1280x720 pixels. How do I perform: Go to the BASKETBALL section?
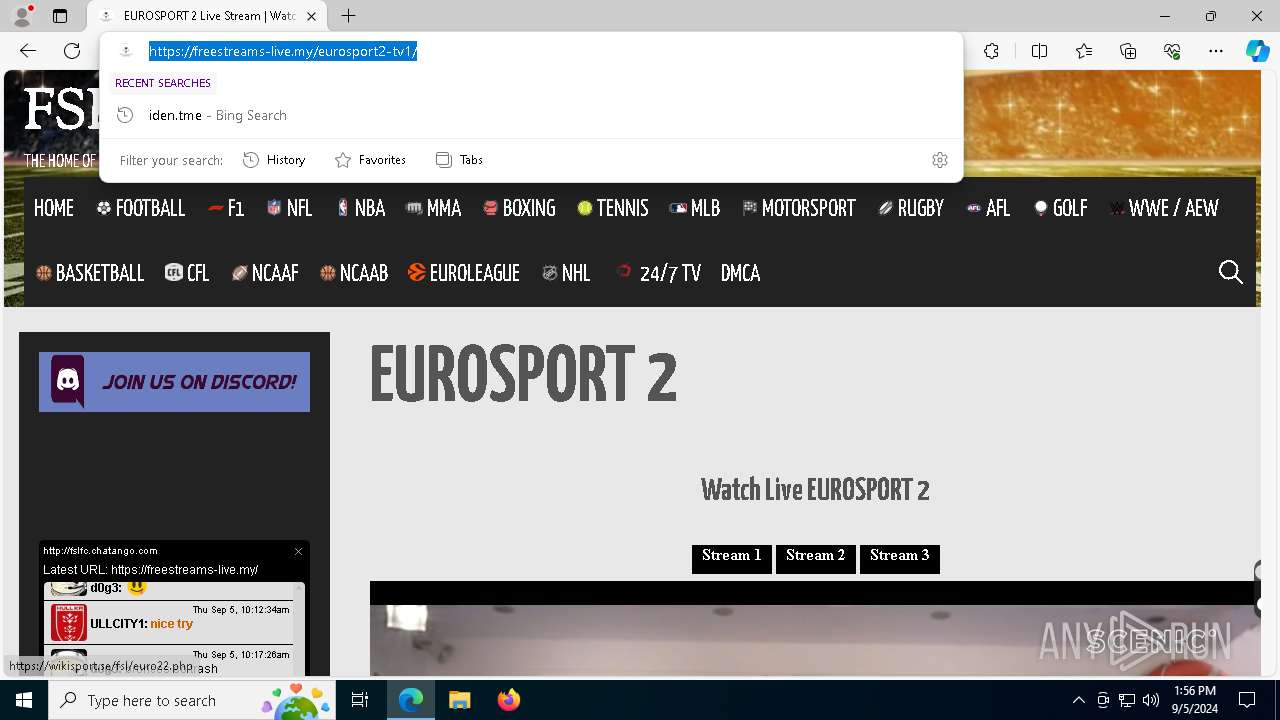point(90,273)
